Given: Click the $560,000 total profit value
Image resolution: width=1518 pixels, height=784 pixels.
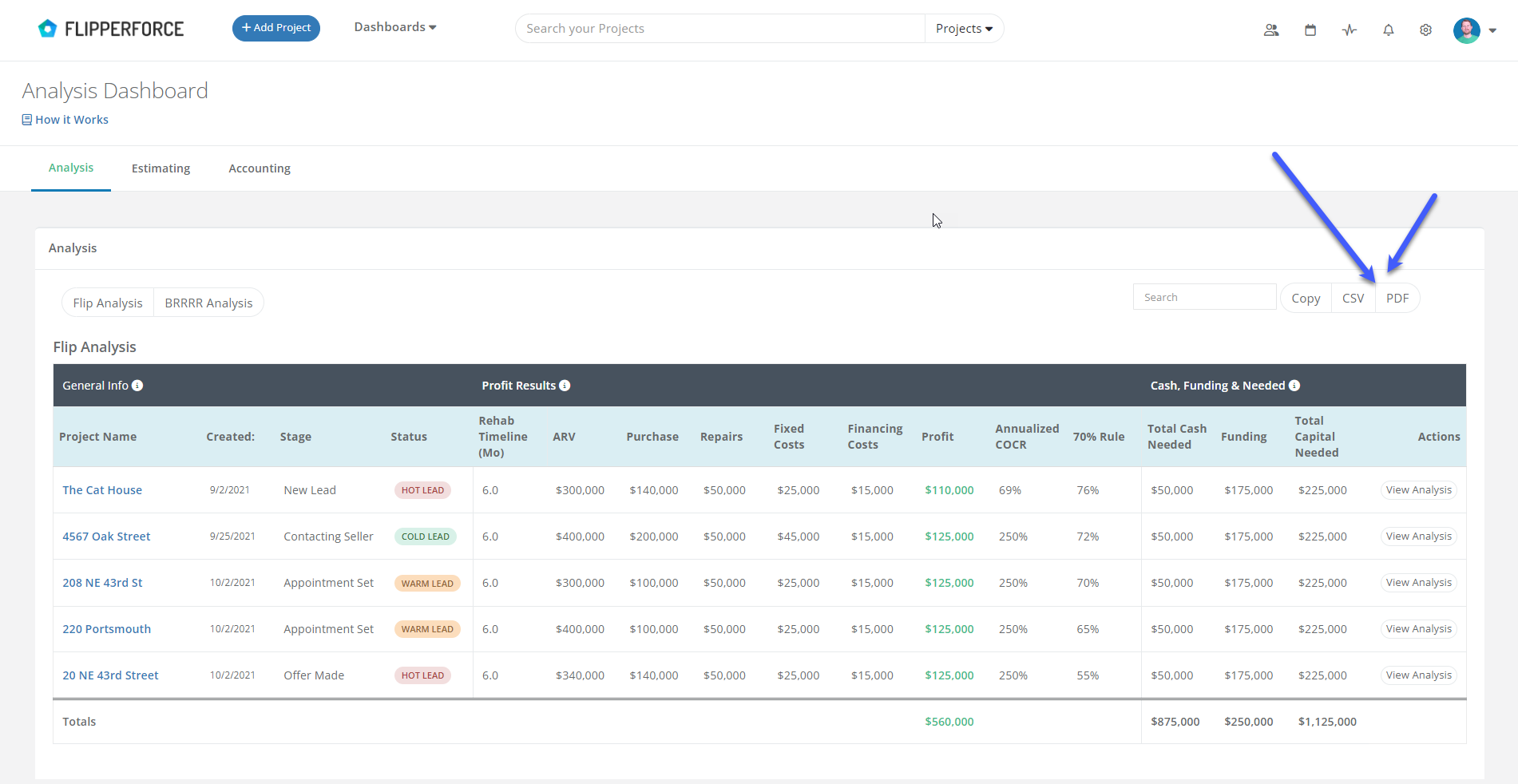Looking at the screenshot, I should click(949, 722).
